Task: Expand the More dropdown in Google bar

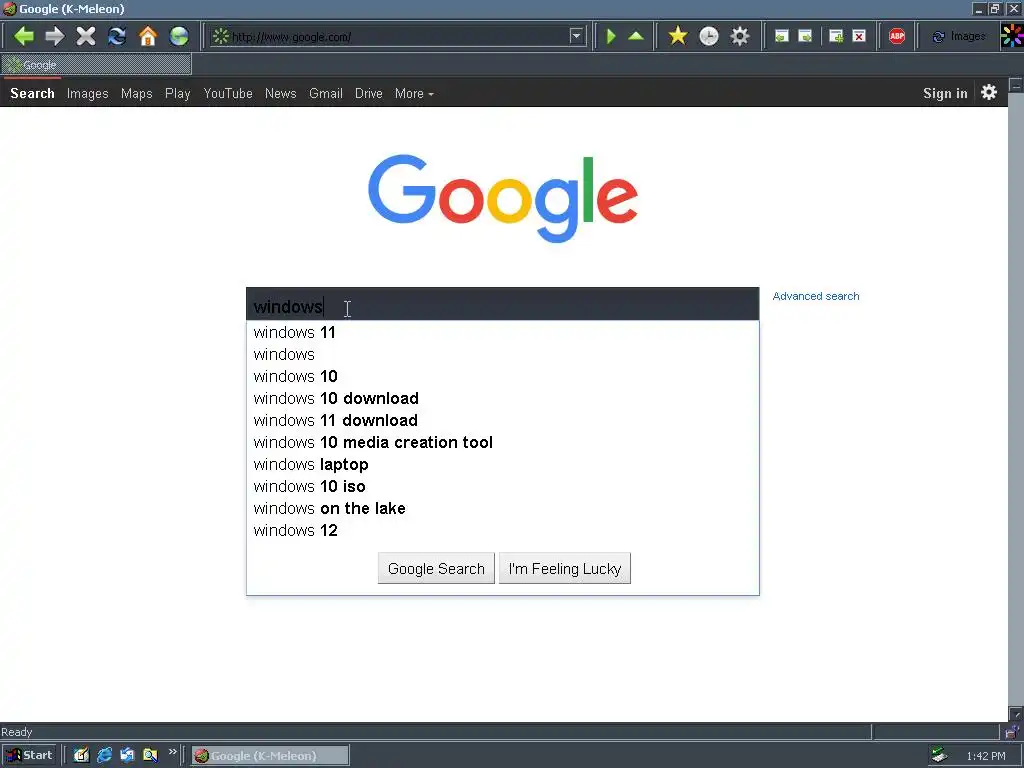Action: tap(414, 93)
